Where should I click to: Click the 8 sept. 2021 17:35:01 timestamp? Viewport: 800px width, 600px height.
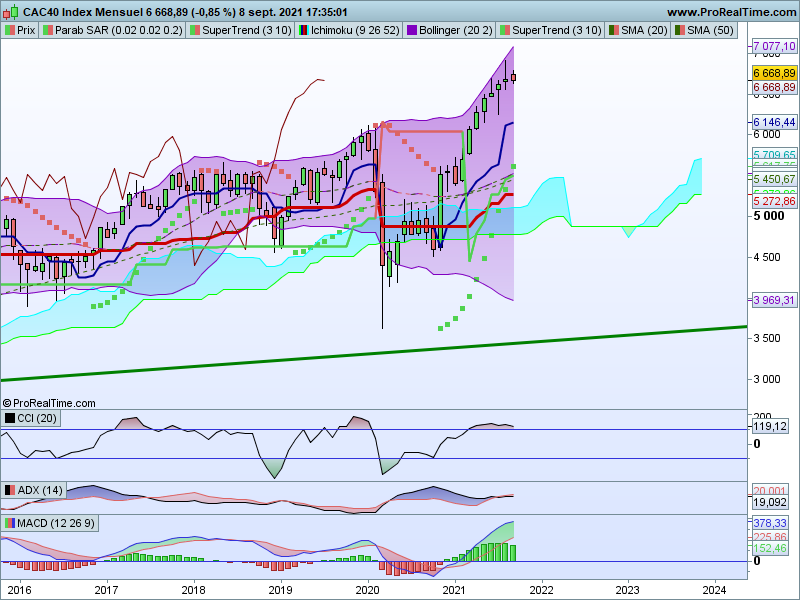point(293,12)
